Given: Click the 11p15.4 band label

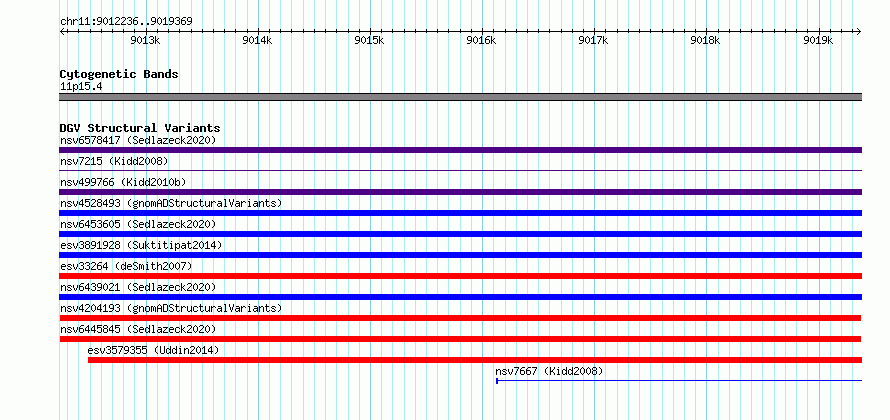Looking at the screenshot, I should tap(81, 87).
